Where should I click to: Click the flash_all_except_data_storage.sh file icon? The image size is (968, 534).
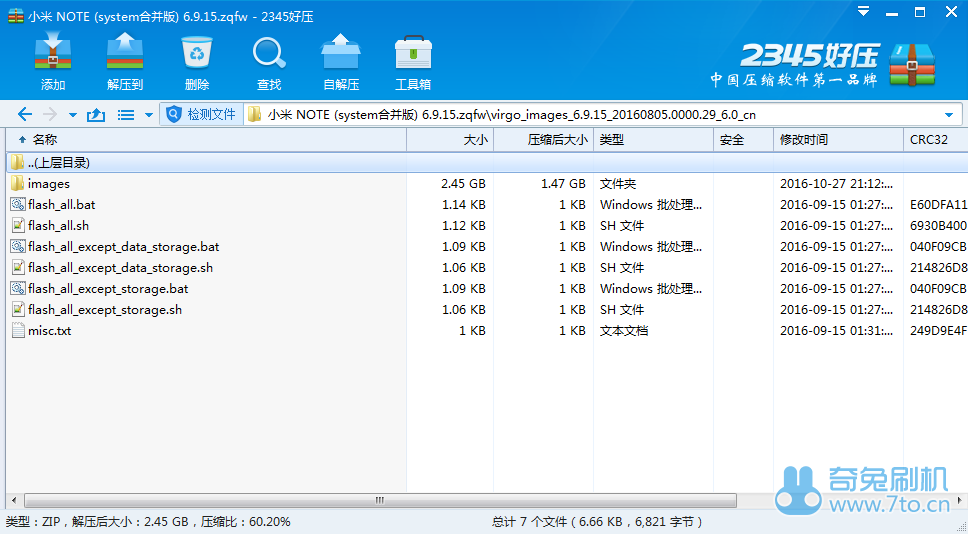(18, 267)
